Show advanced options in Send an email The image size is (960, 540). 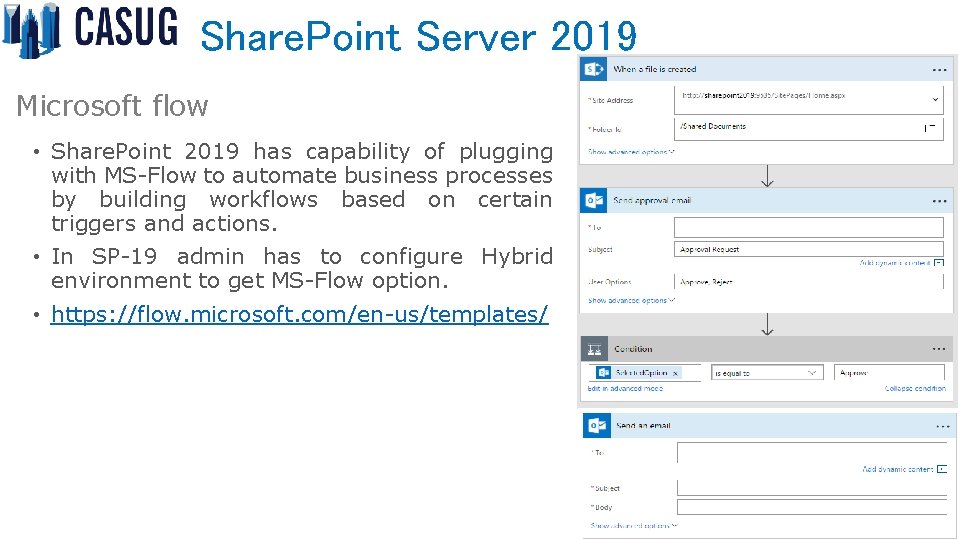click(x=634, y=525)
